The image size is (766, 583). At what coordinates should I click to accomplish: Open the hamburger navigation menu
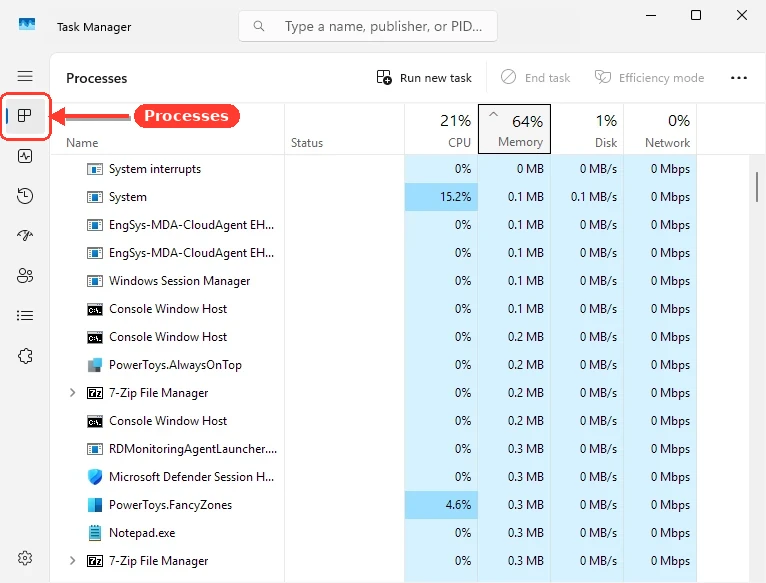(x=25, y=76)
